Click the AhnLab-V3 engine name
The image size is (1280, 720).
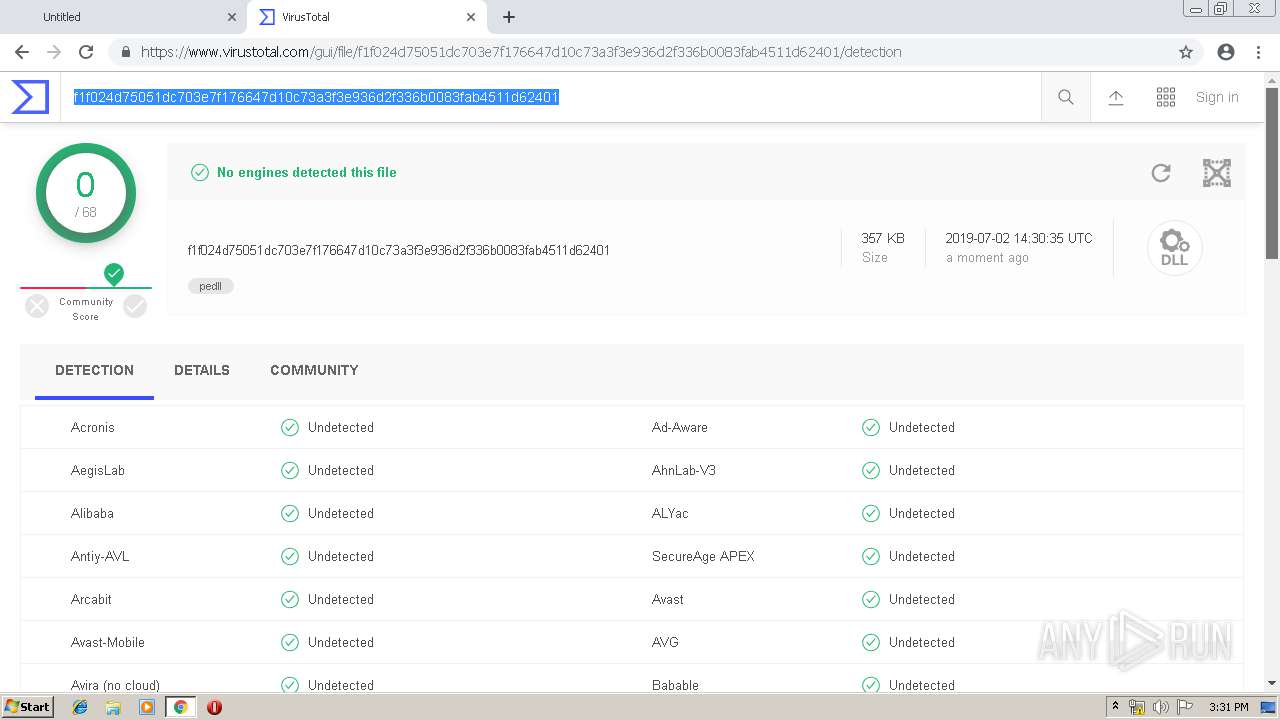coord(684,470)
